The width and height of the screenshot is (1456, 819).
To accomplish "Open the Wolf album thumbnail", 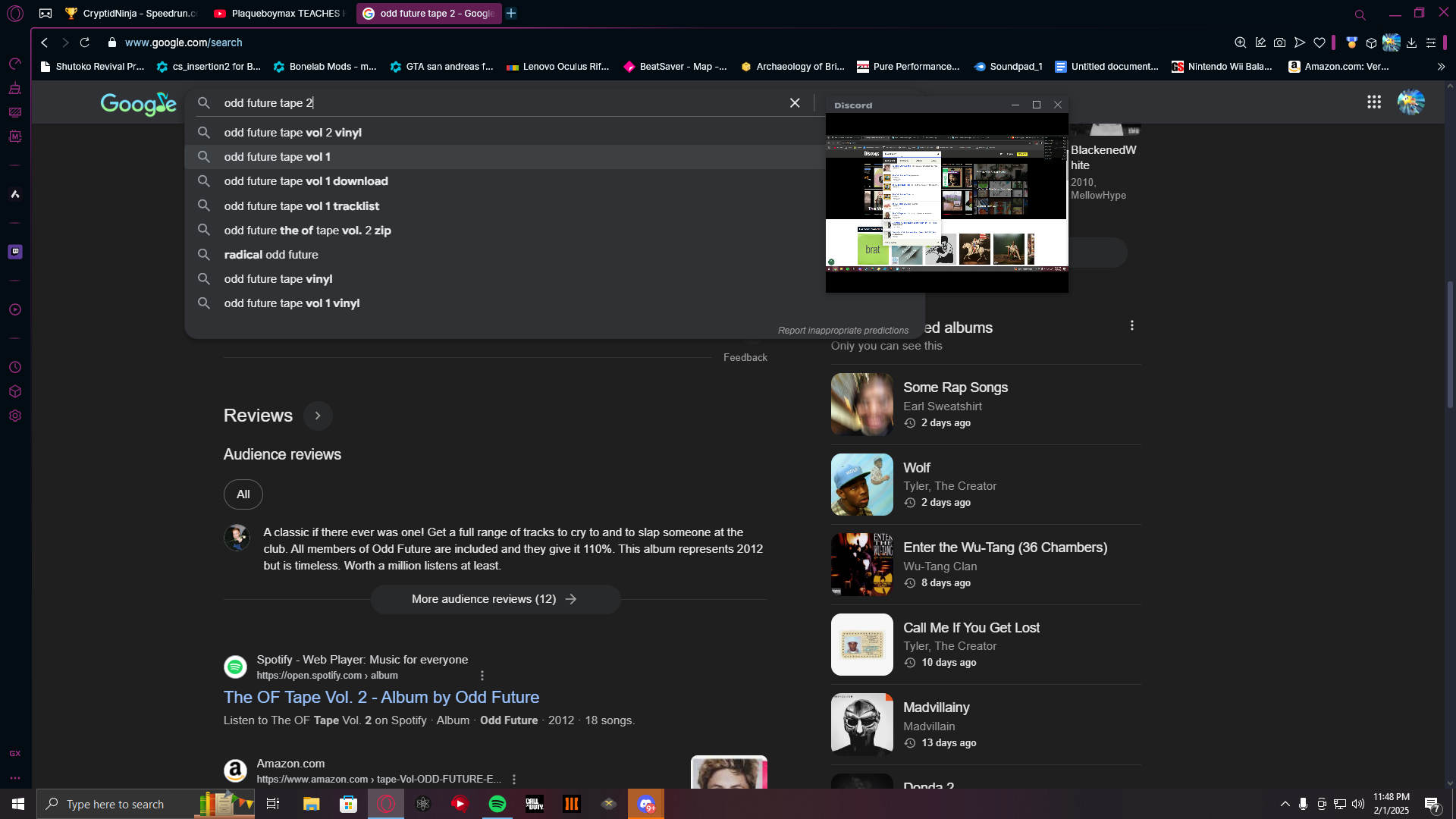I will 861,485.
